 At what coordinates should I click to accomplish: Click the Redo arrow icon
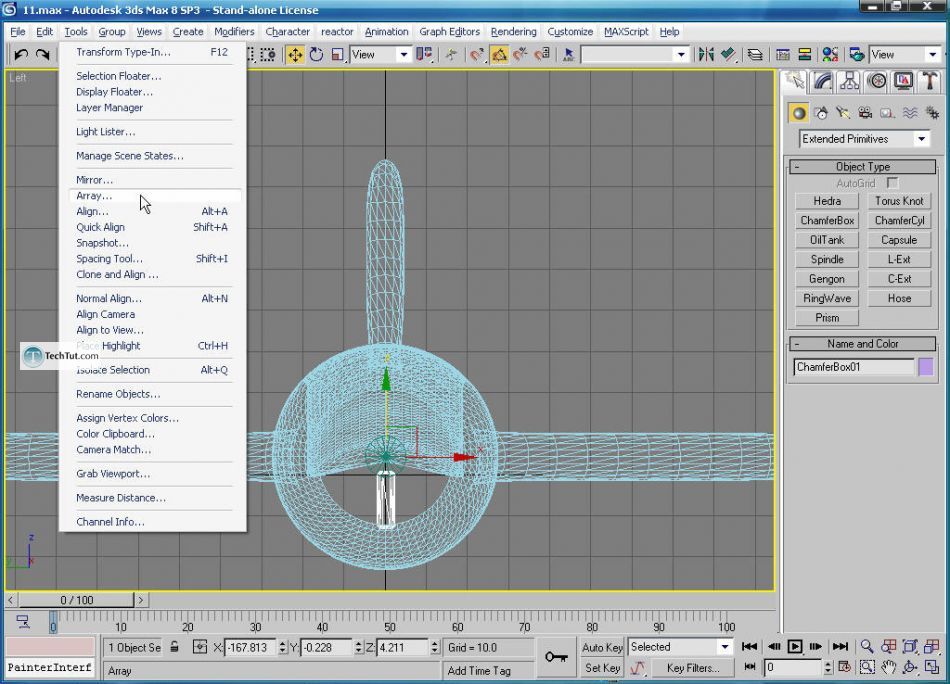click(42, 55)
